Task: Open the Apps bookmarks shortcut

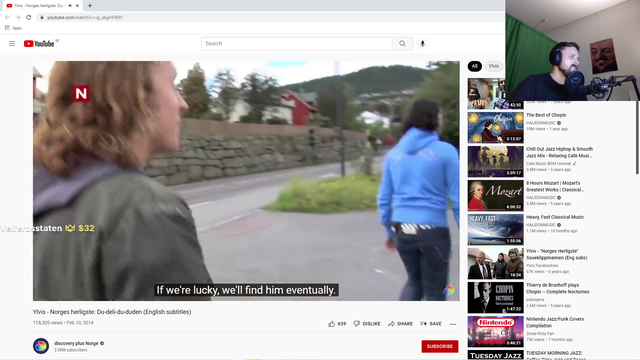Action: pos(13,28)
